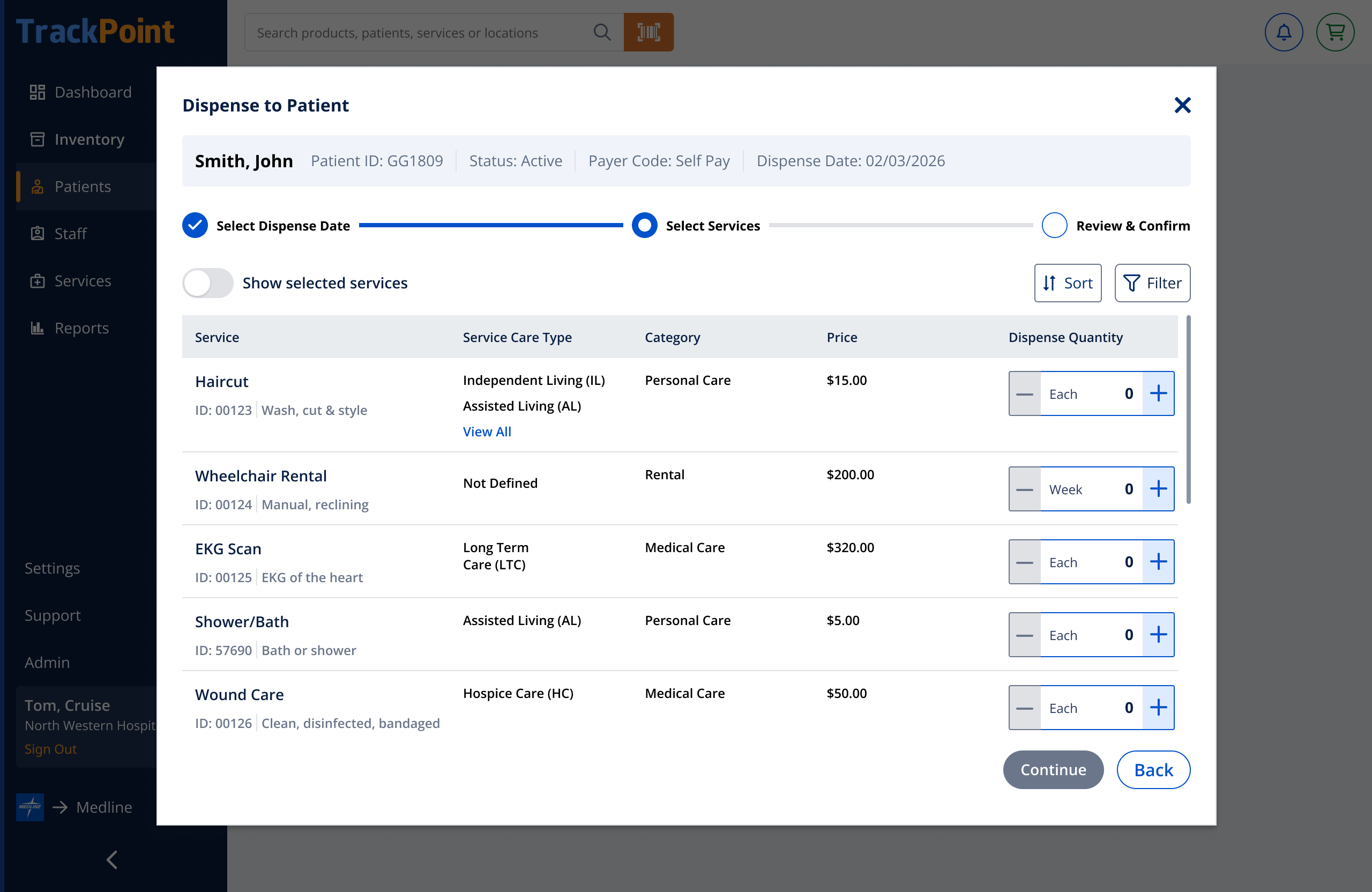
Task: Select the Review & Confirm step circle
Action: pos(1054,226)
